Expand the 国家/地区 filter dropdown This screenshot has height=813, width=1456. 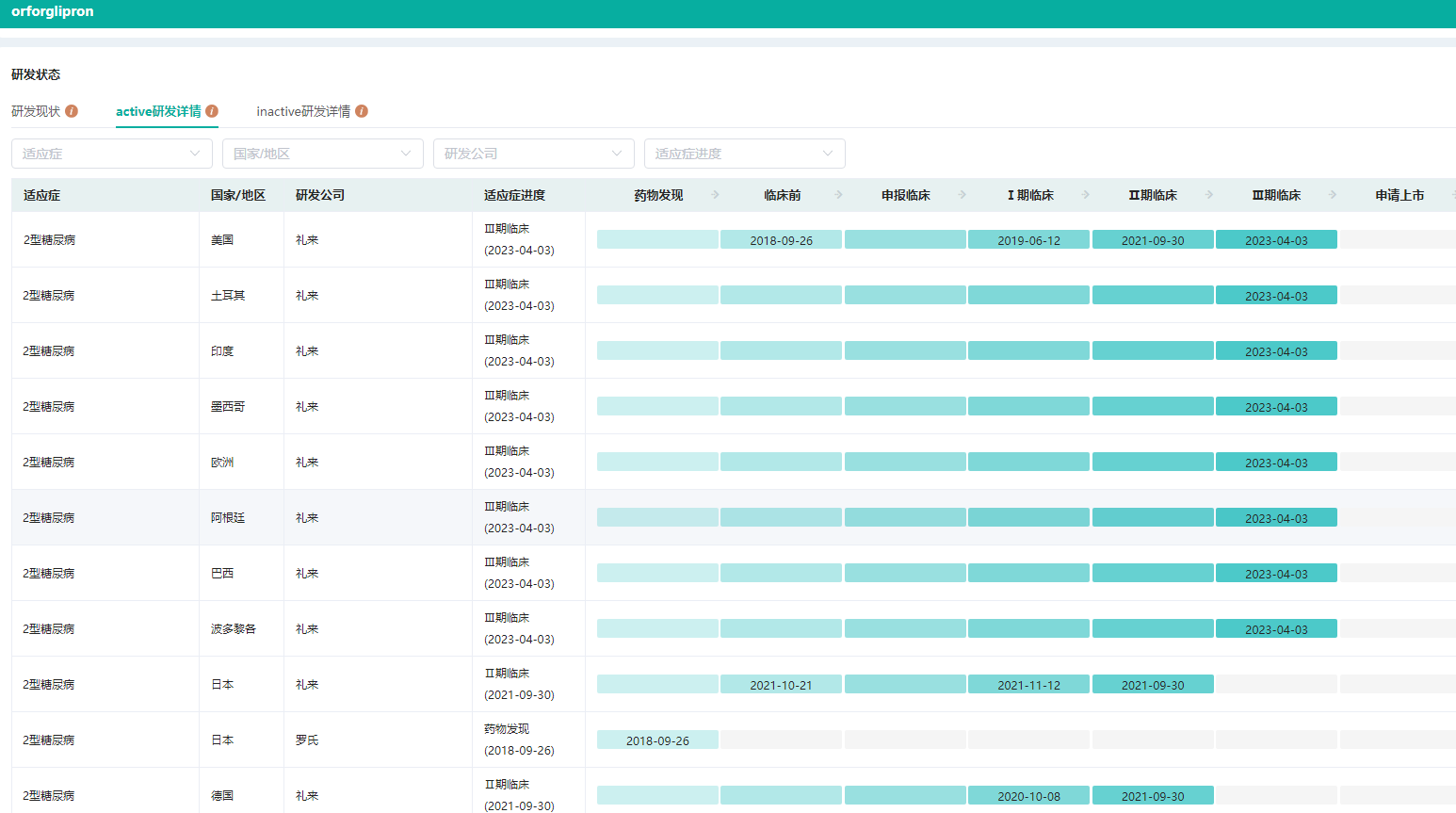click(x=322, y=154)
